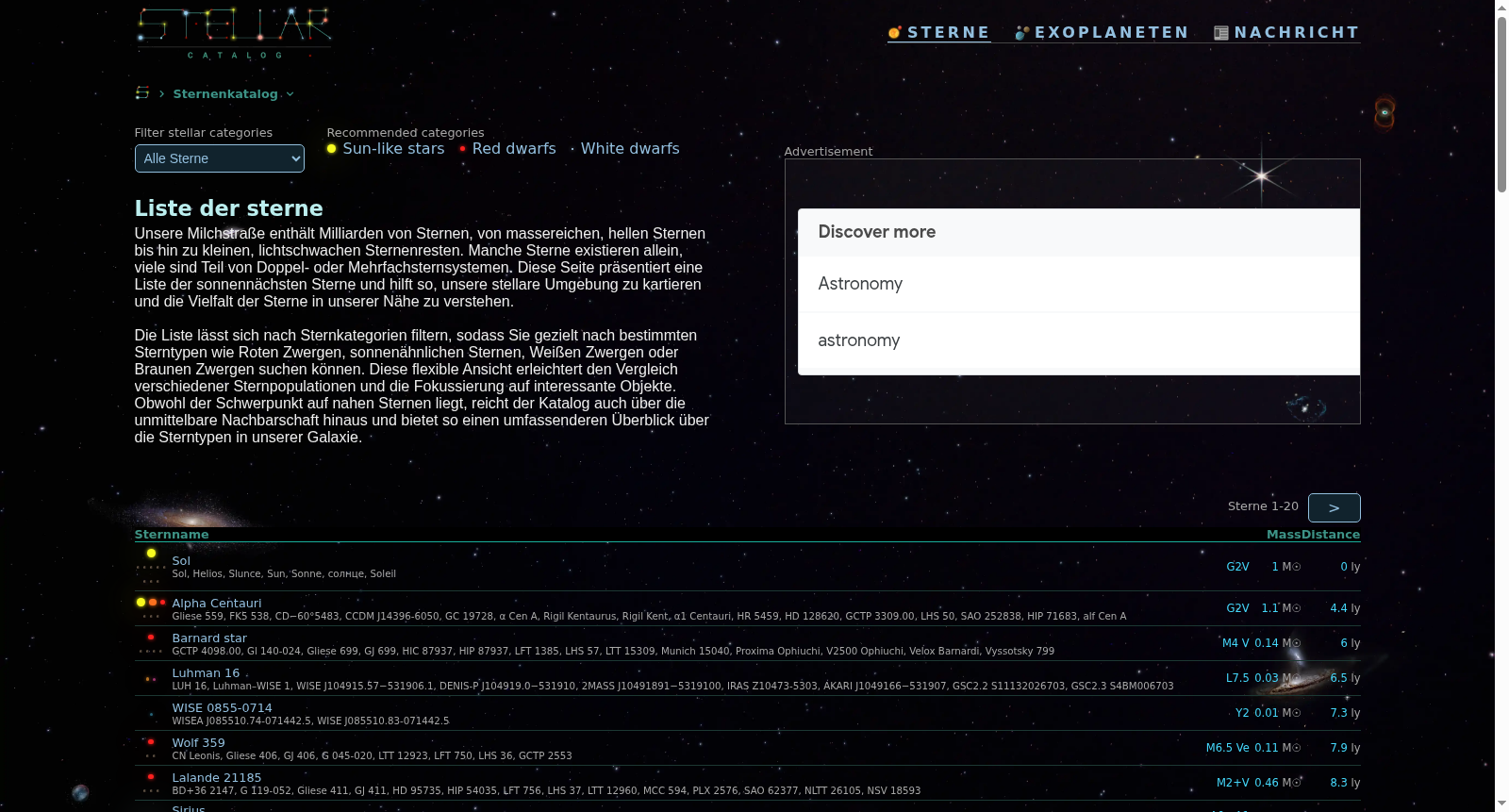Open the Stellar Catalog logo homepage
Viewport: 1509px width, 812px height.
click(x=233, y=34)
